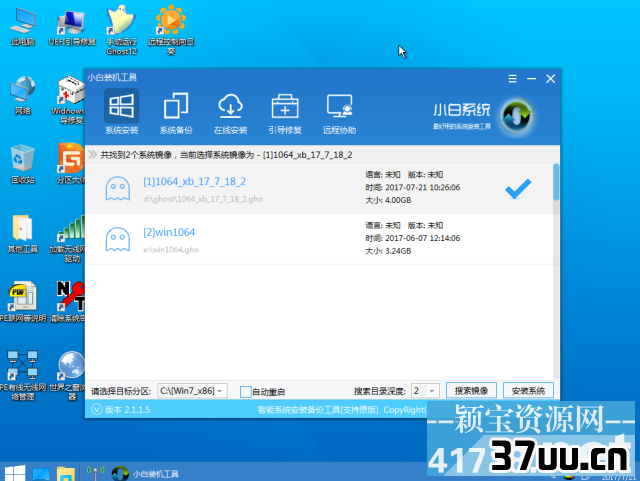Click version check icon beside 版本 2.1.1.5
This screenshot has height=481, width=640.
coord(96,409)
